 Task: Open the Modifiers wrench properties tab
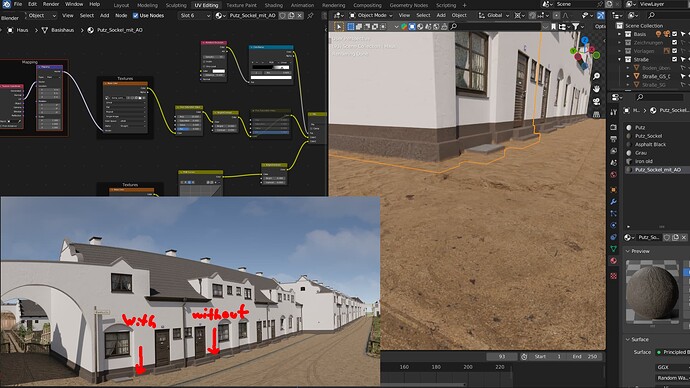(613, 202)
